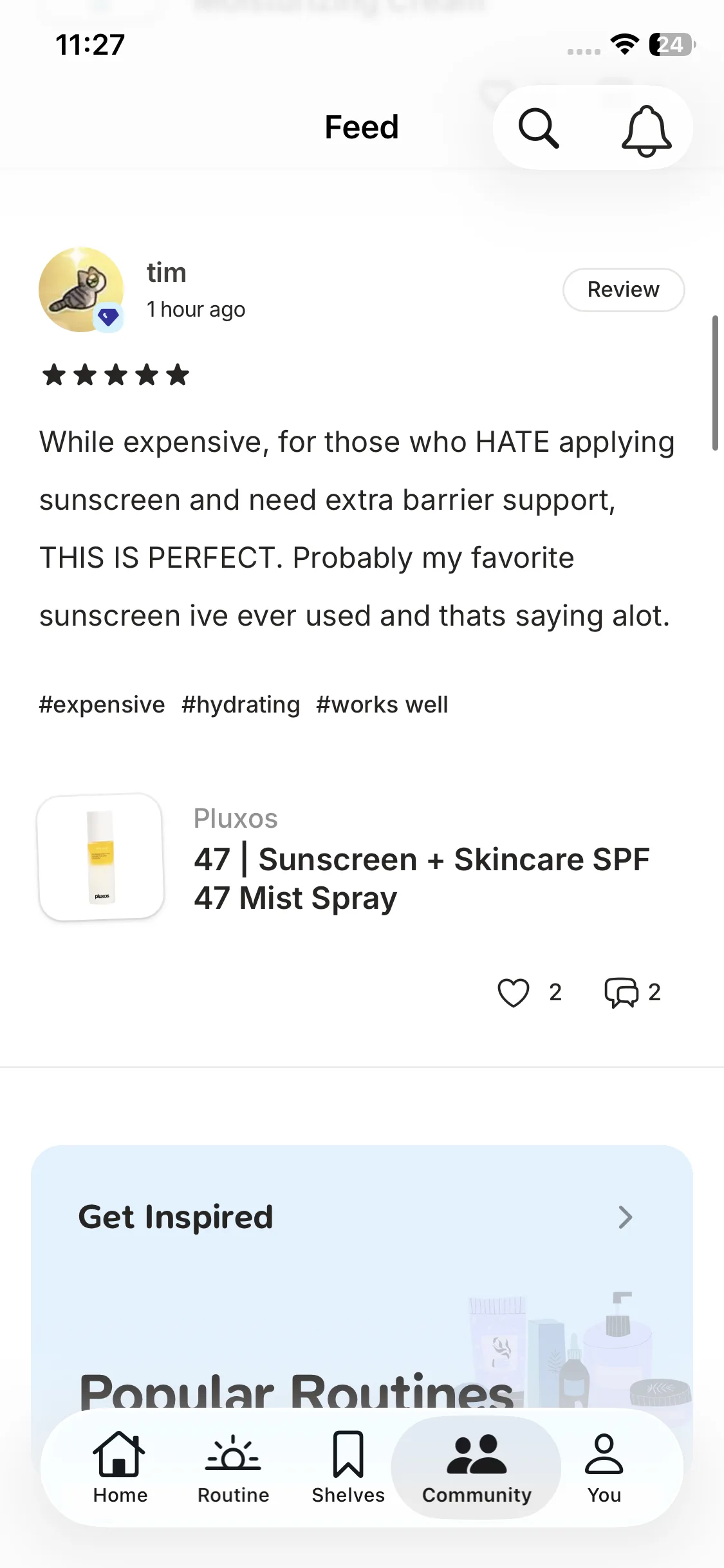
Task: Open comments on tim's review
Action: point(622,992)
